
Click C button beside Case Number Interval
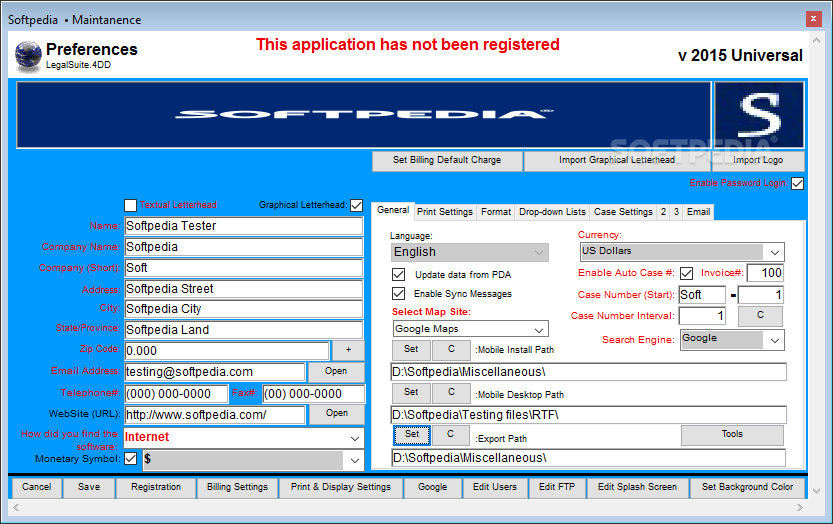click(x=760, y=316)
